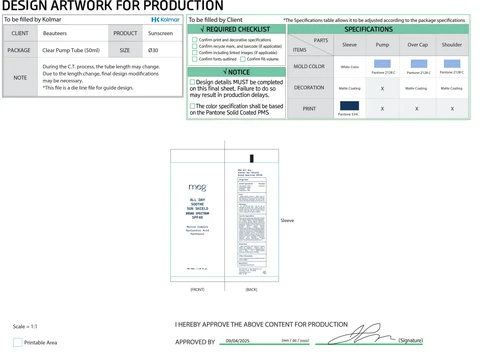Select the navy Sleeve print color swatch

pyautogui.click(x=349, y=106)
